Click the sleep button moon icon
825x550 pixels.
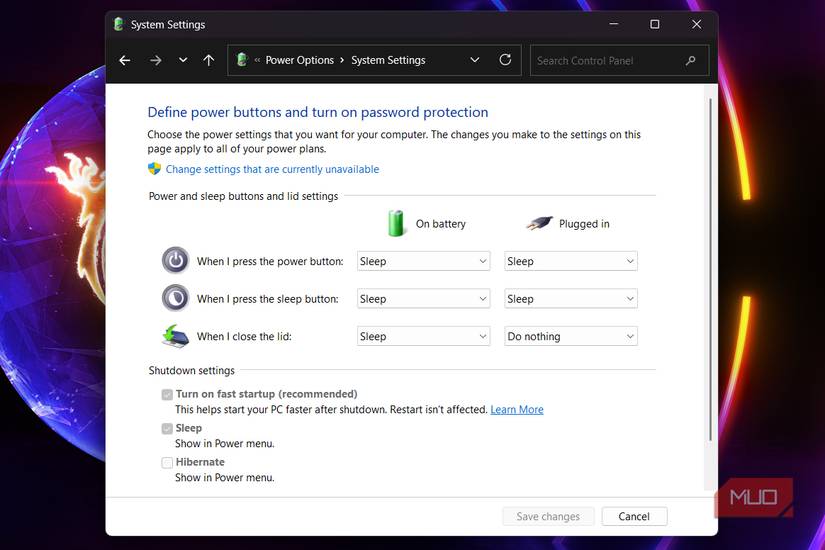tap(175, 298)
